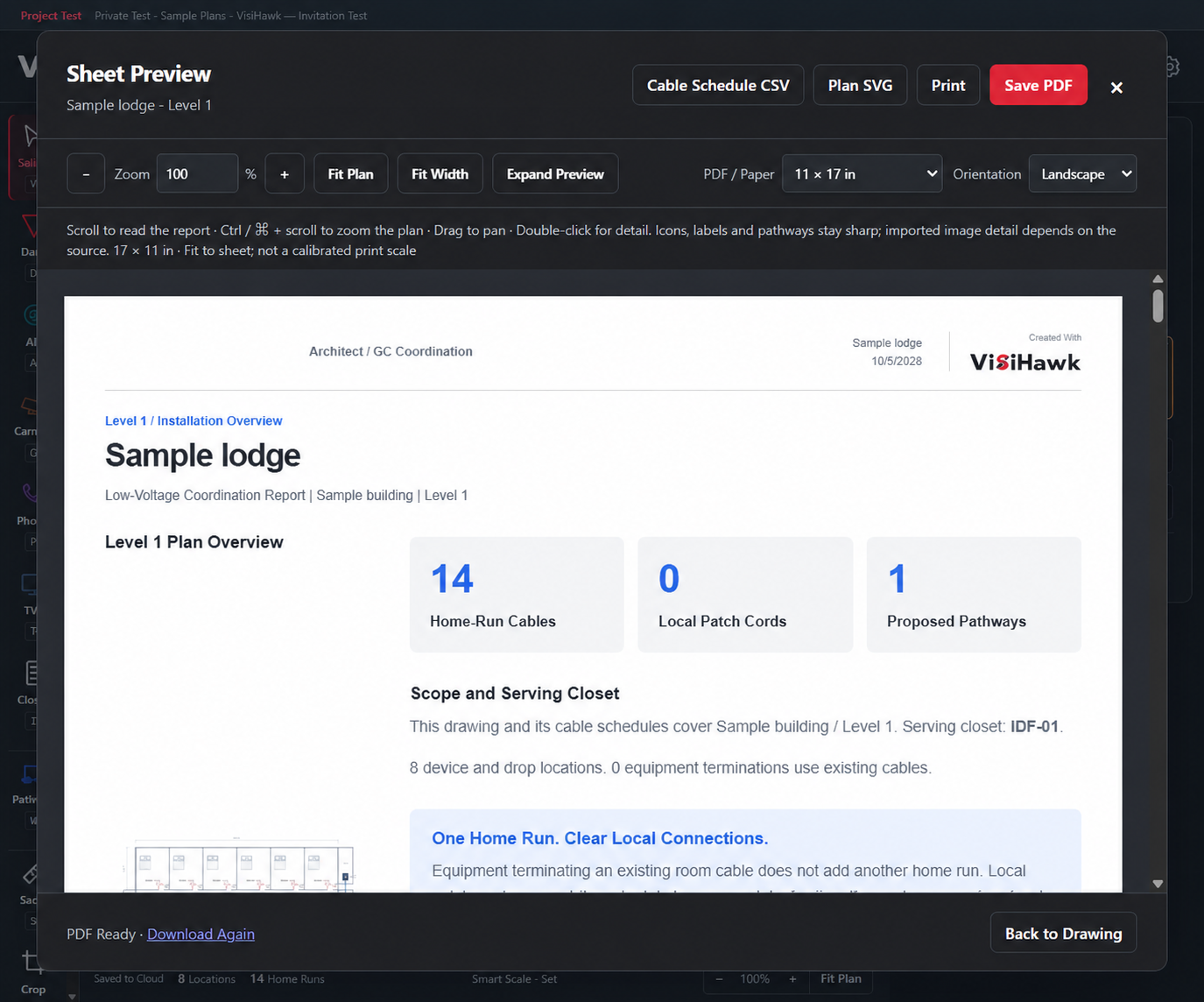Click the preview scrollbar down arrow
This screenshot has height=1002, width=1204.
click(1158, 884)
